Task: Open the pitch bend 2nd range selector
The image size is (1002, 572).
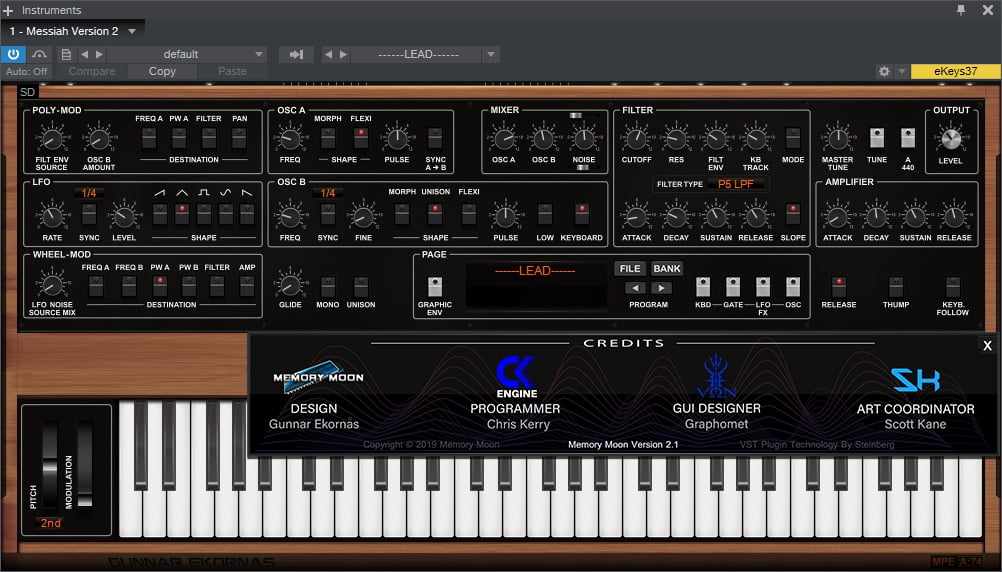Action: [x=50, y=523]
